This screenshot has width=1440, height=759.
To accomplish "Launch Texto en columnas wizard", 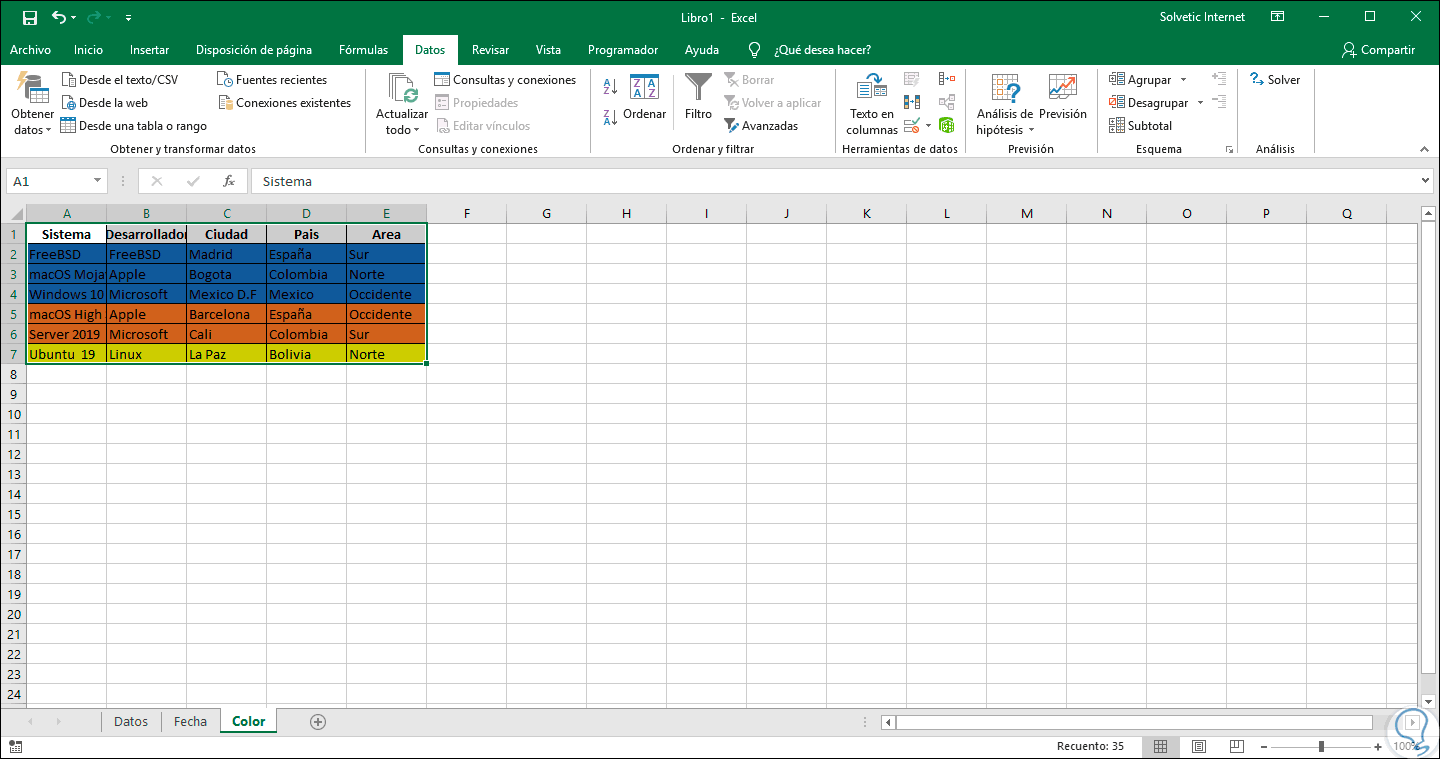I will 872,104.
